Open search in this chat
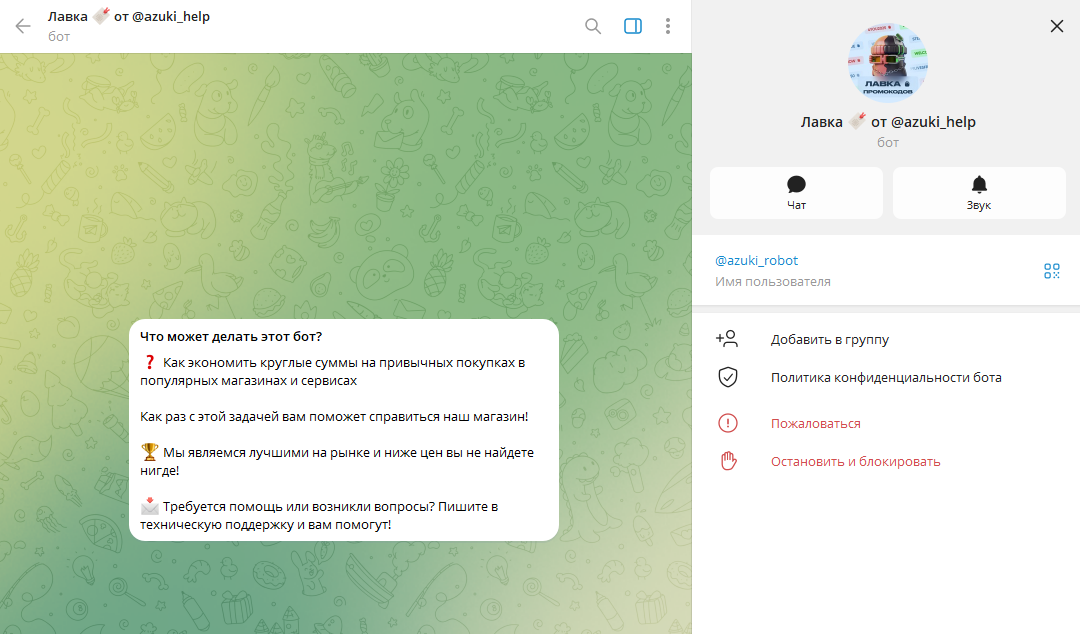The width and height of the screenshot is (1080, 634). (593, 26)
